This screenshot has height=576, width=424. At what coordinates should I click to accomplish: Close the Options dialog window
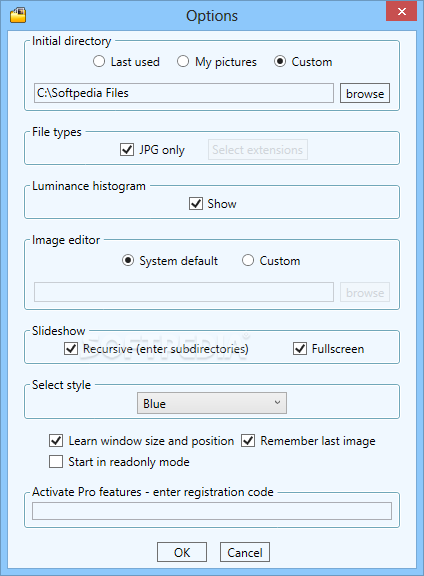click(402, 11)
